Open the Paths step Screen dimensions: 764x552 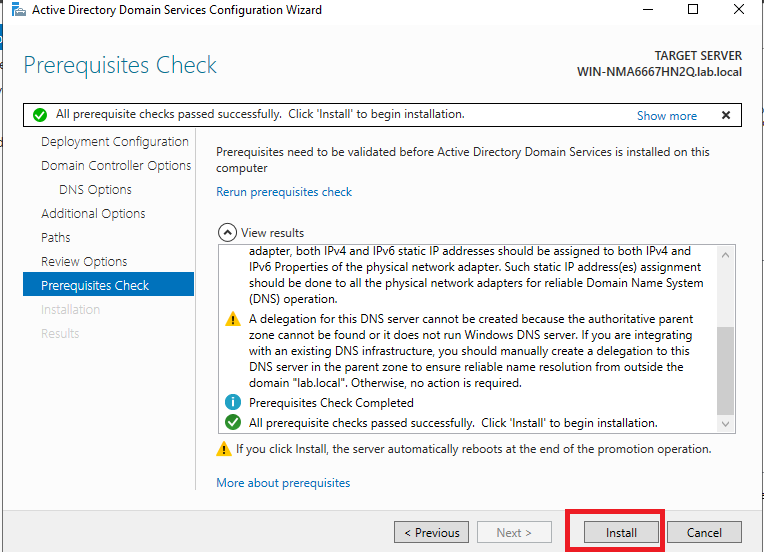(x=56, y=238)
